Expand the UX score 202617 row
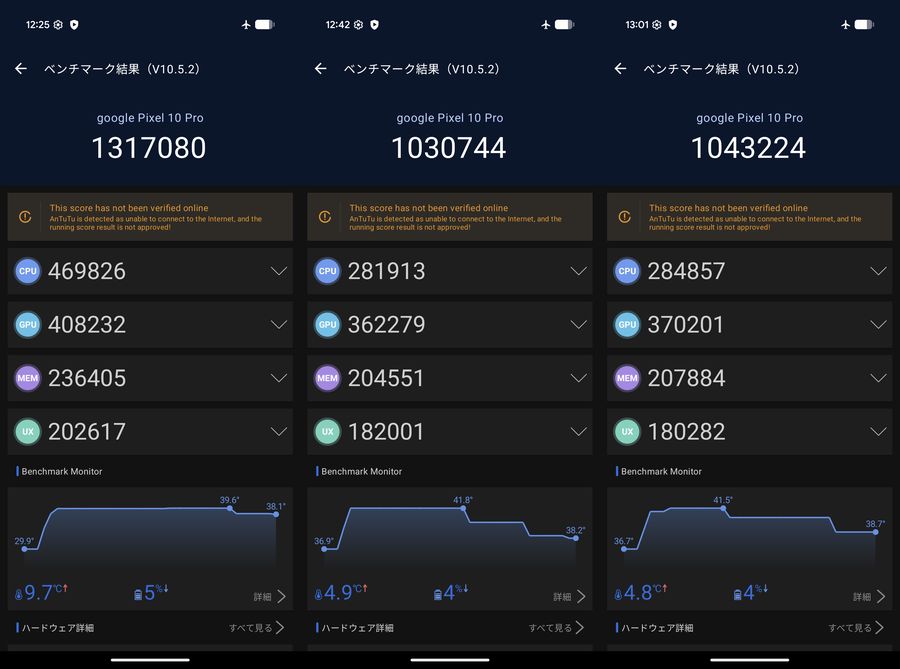Image resolution: width=900 pixels, height=669 pixels. tap(279, 431)
